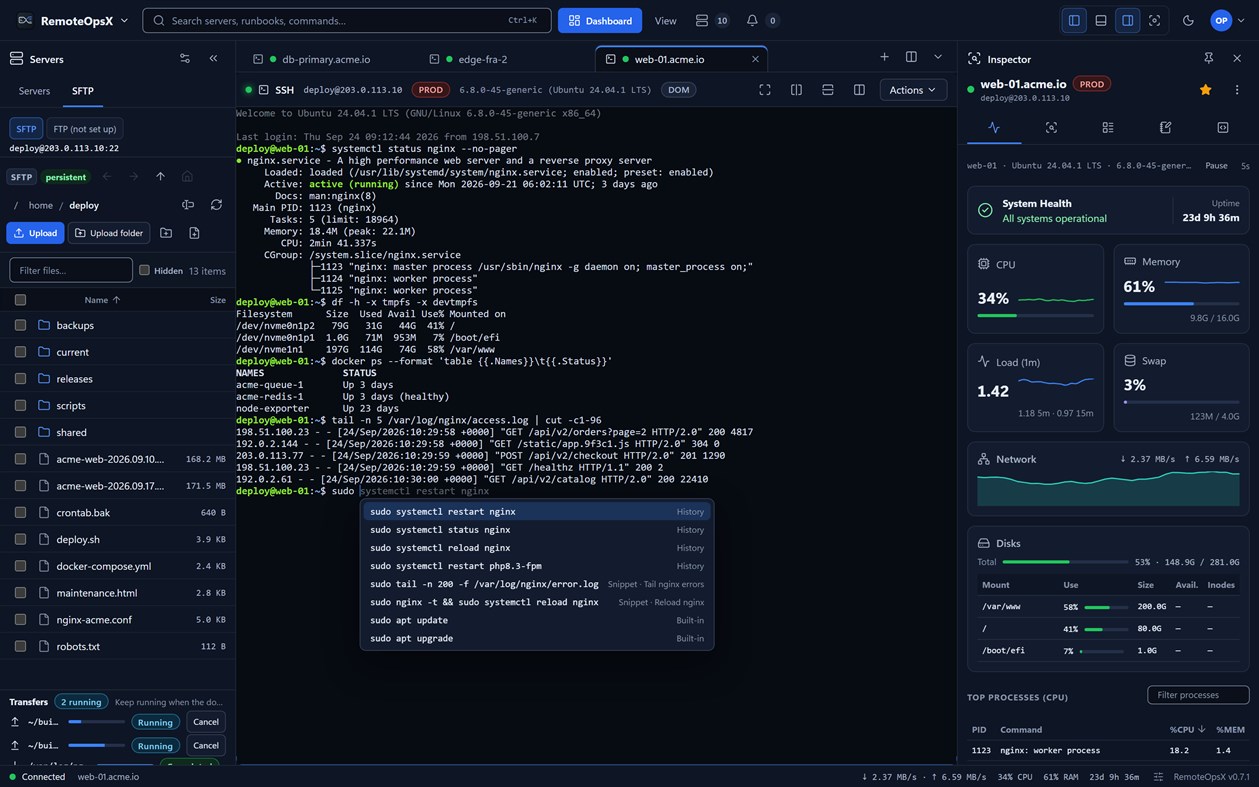This screenshot has height=787, width=1259.
Task: Sort files by Name column
Action: [102, 300]
